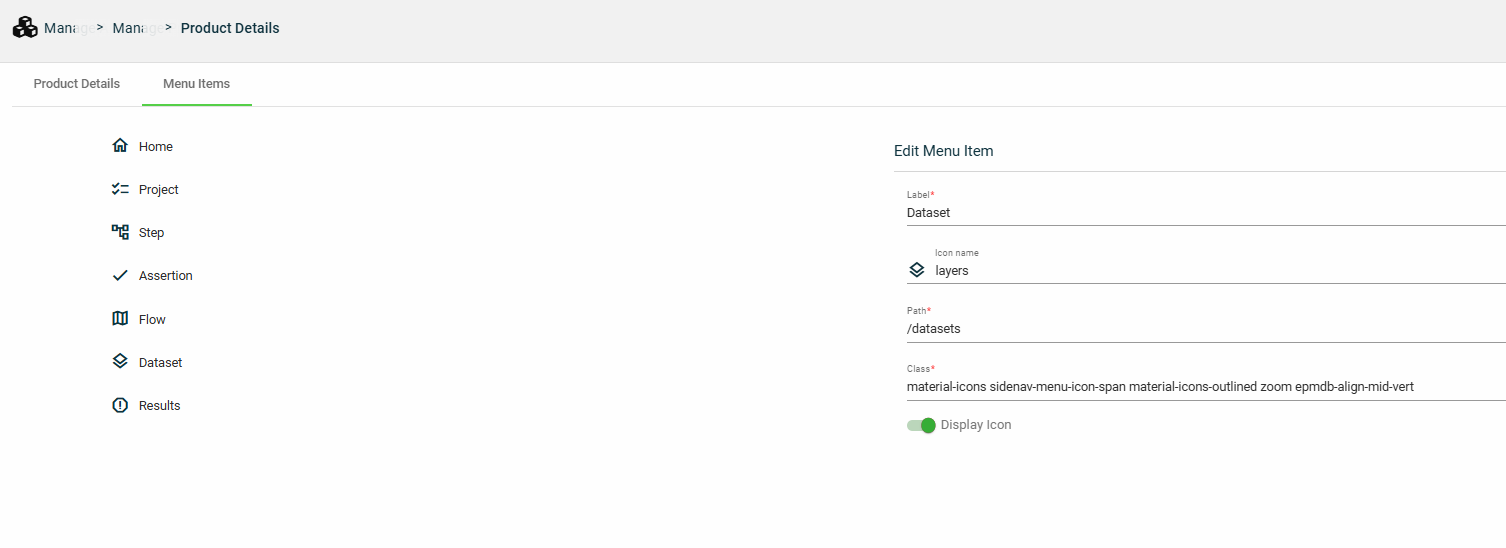Go to the first Manage breadcrumb link
The height and width of the screenshot is (548, 1506).
tap(61, 28)
